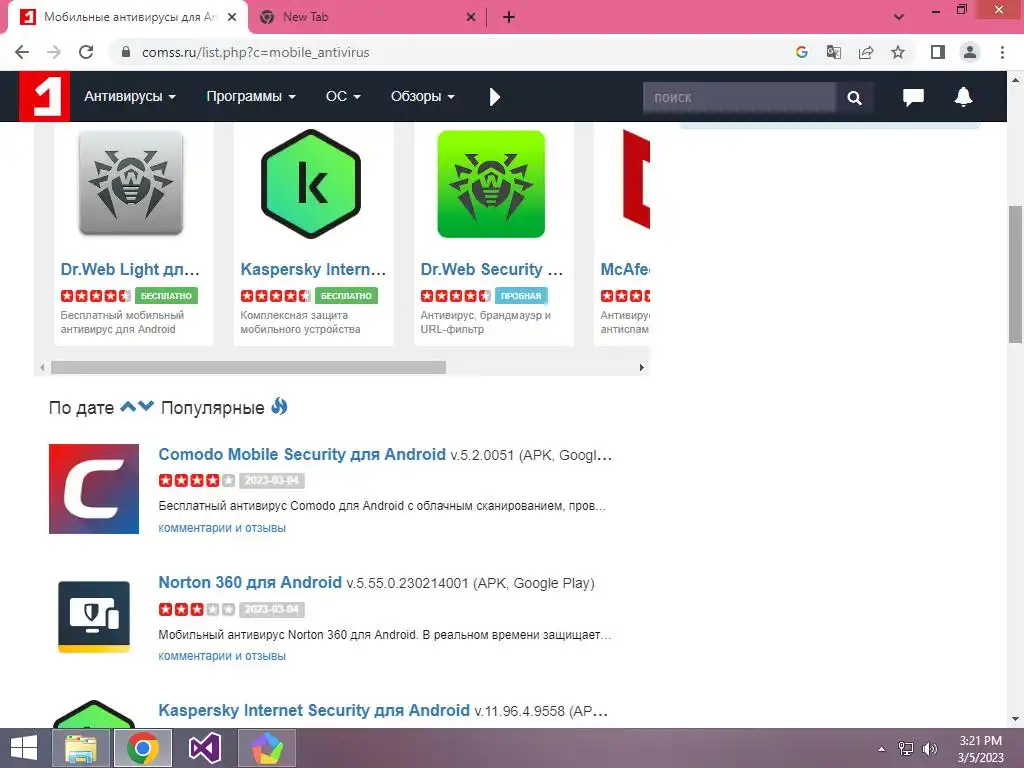Open the Windows Start menu

(x=24, y=748)
